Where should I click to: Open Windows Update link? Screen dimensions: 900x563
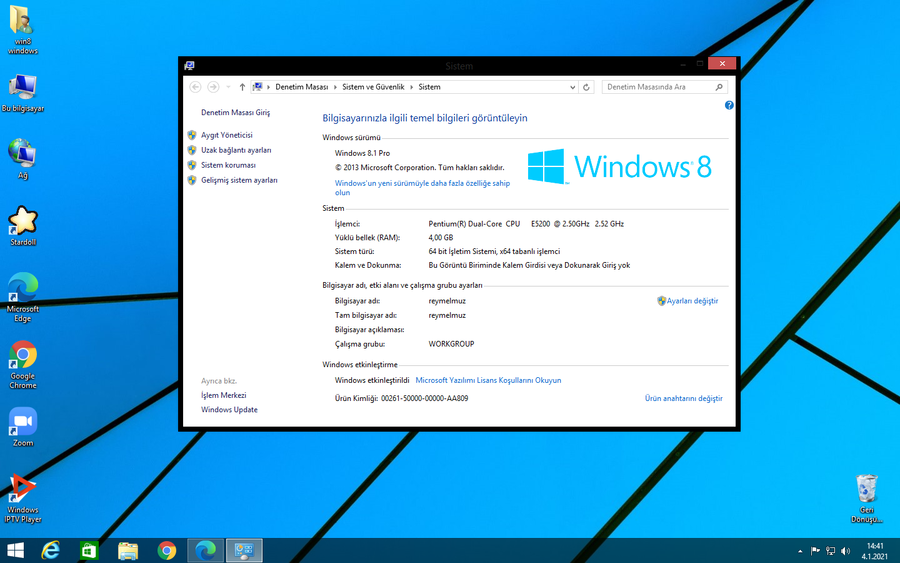point(229,409)
